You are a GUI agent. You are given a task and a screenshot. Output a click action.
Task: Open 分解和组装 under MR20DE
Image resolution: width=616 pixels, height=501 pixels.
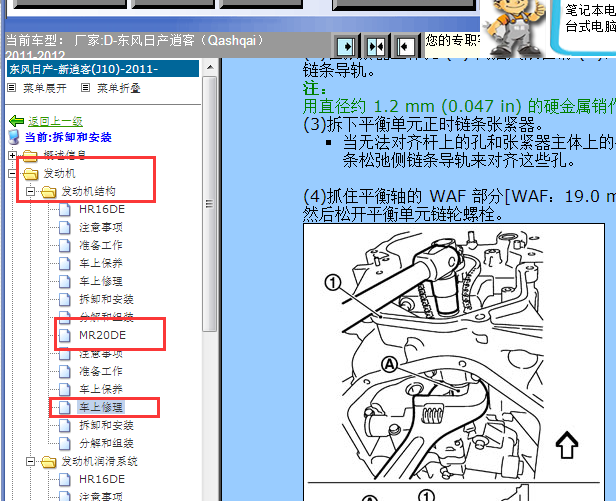tap(106, 443)
